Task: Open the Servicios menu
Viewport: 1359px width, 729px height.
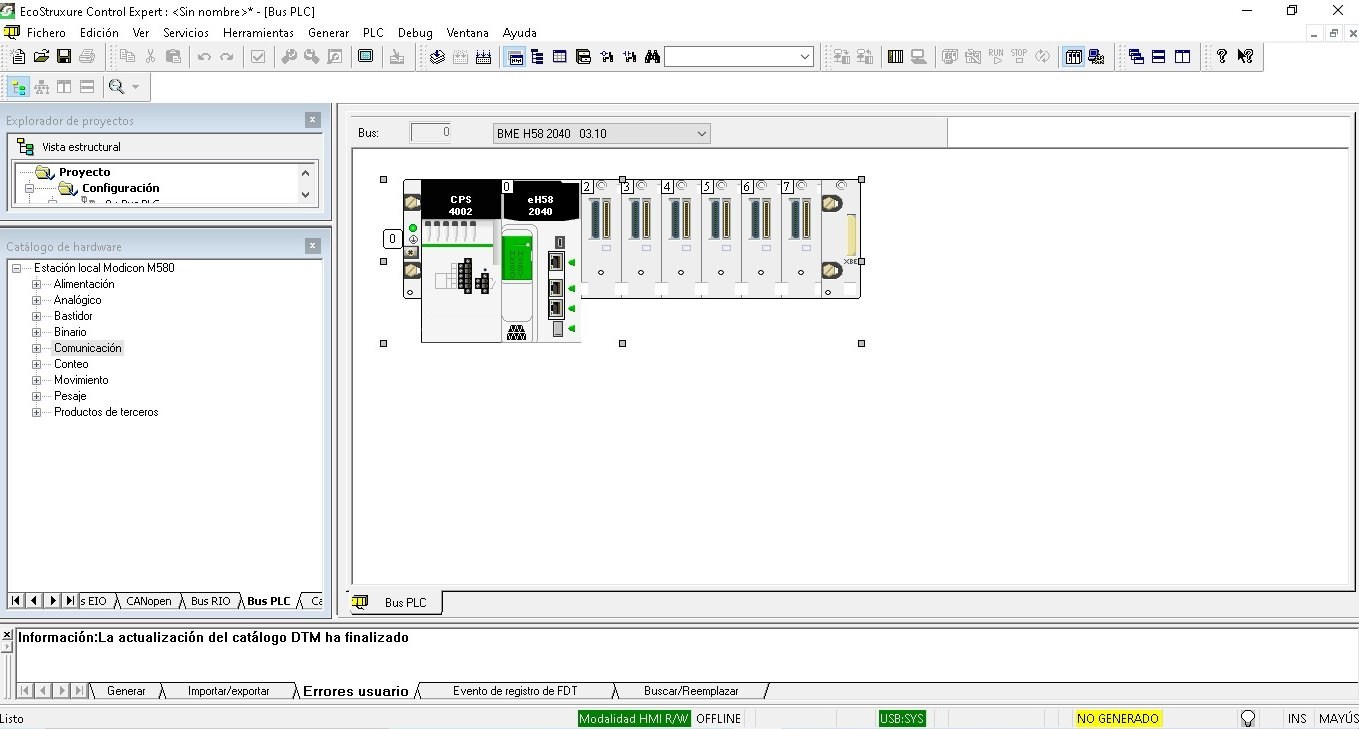Action: tap(186, 33)
